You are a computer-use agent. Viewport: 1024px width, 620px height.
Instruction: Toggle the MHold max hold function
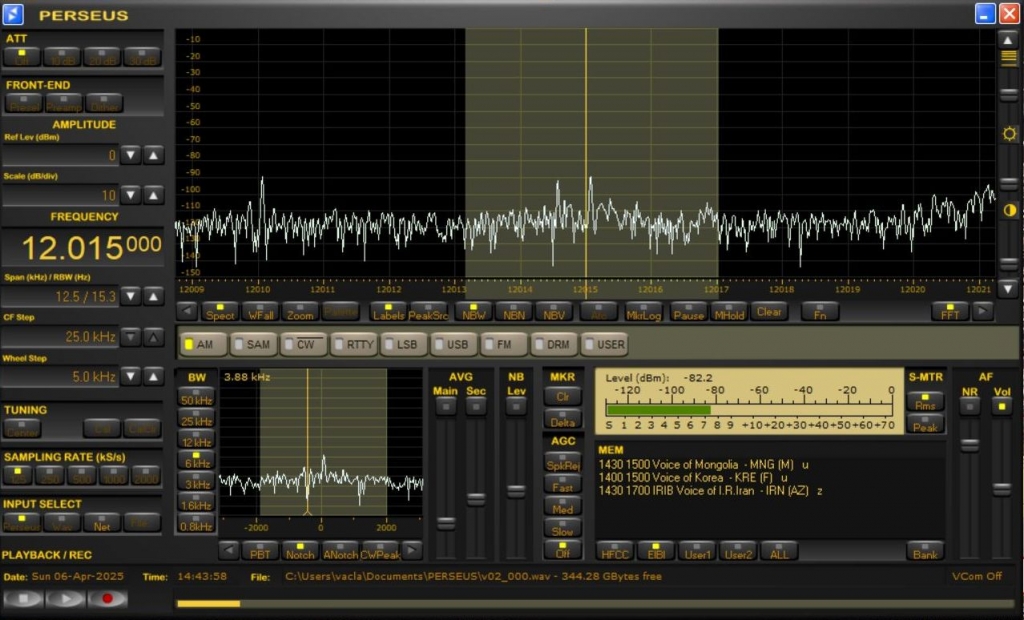click(729, 312)
